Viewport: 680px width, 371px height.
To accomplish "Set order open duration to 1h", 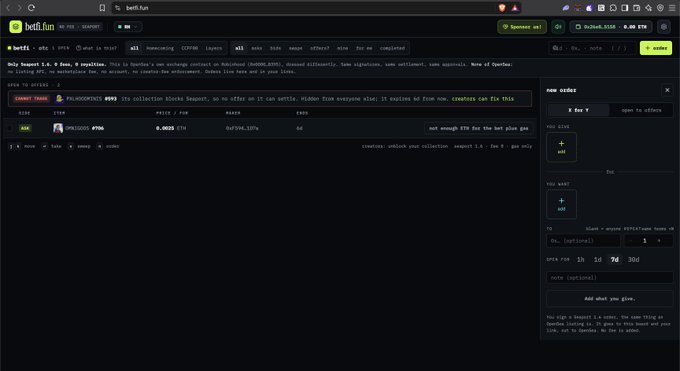I will click(x=580, y=259).
